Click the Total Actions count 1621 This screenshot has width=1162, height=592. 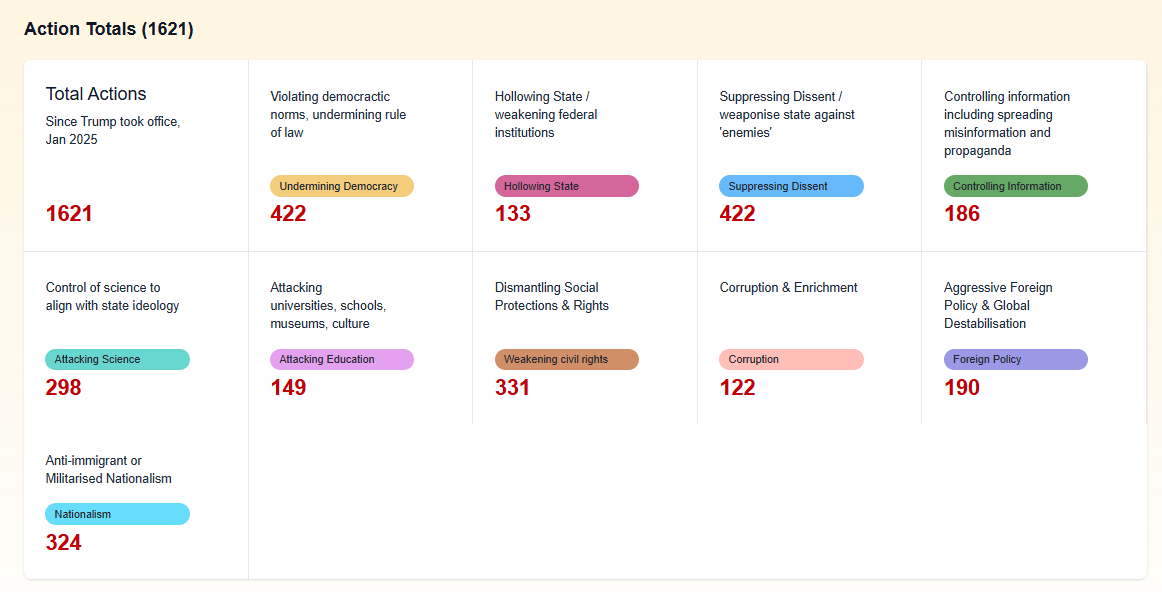click(69, 214)
